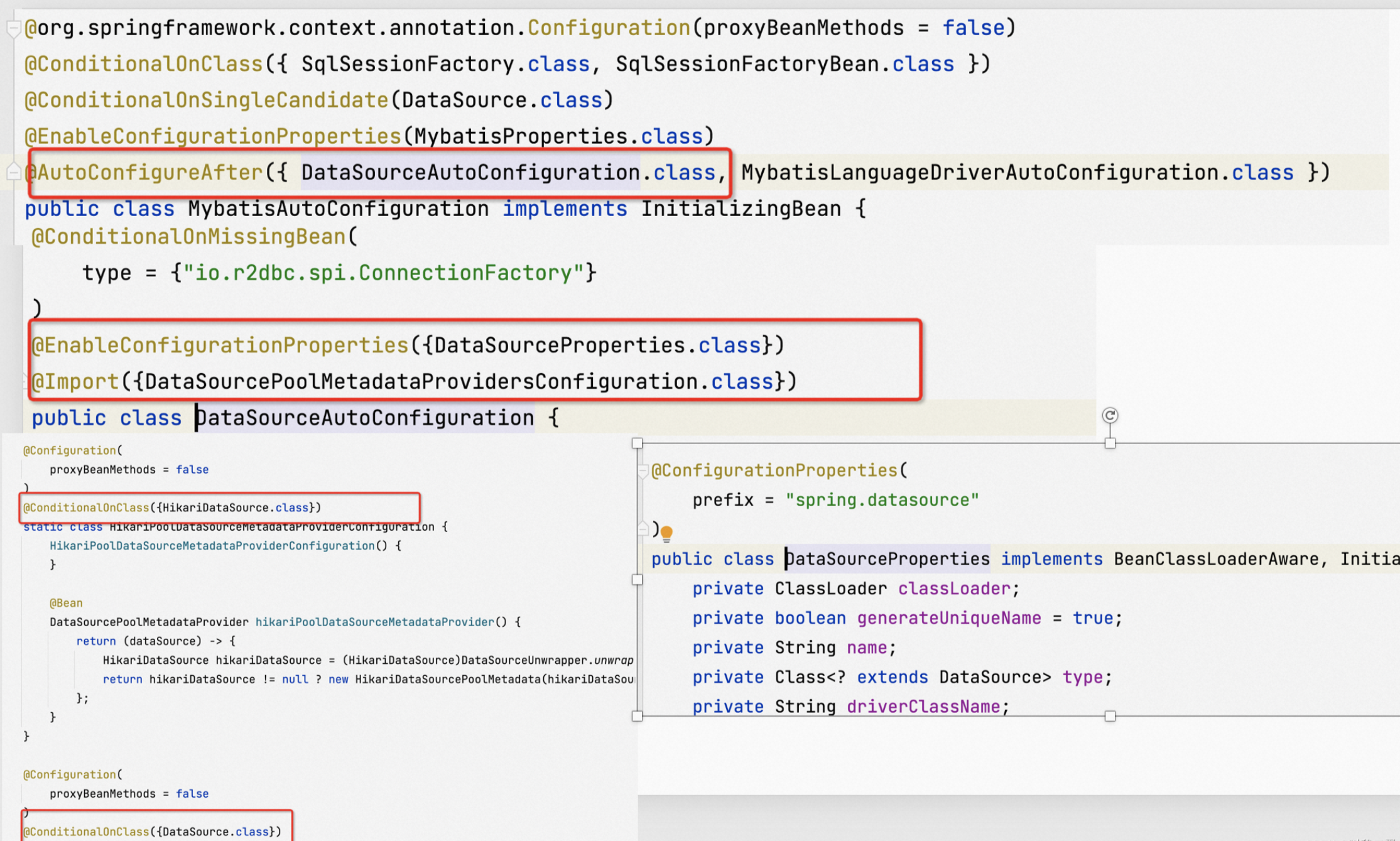Click the @ConditionalOnMissingBean annotation

point(188,237)
